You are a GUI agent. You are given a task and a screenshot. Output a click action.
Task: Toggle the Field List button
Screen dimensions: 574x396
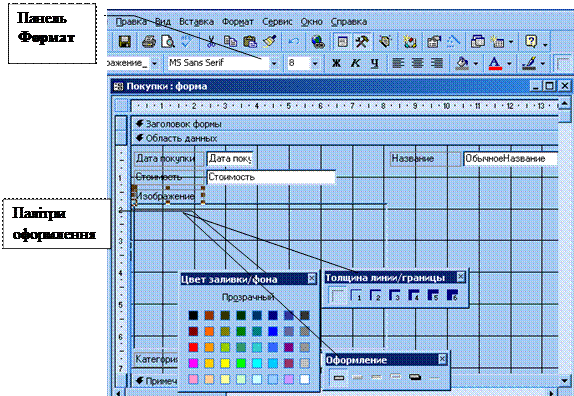pos(343,42)
